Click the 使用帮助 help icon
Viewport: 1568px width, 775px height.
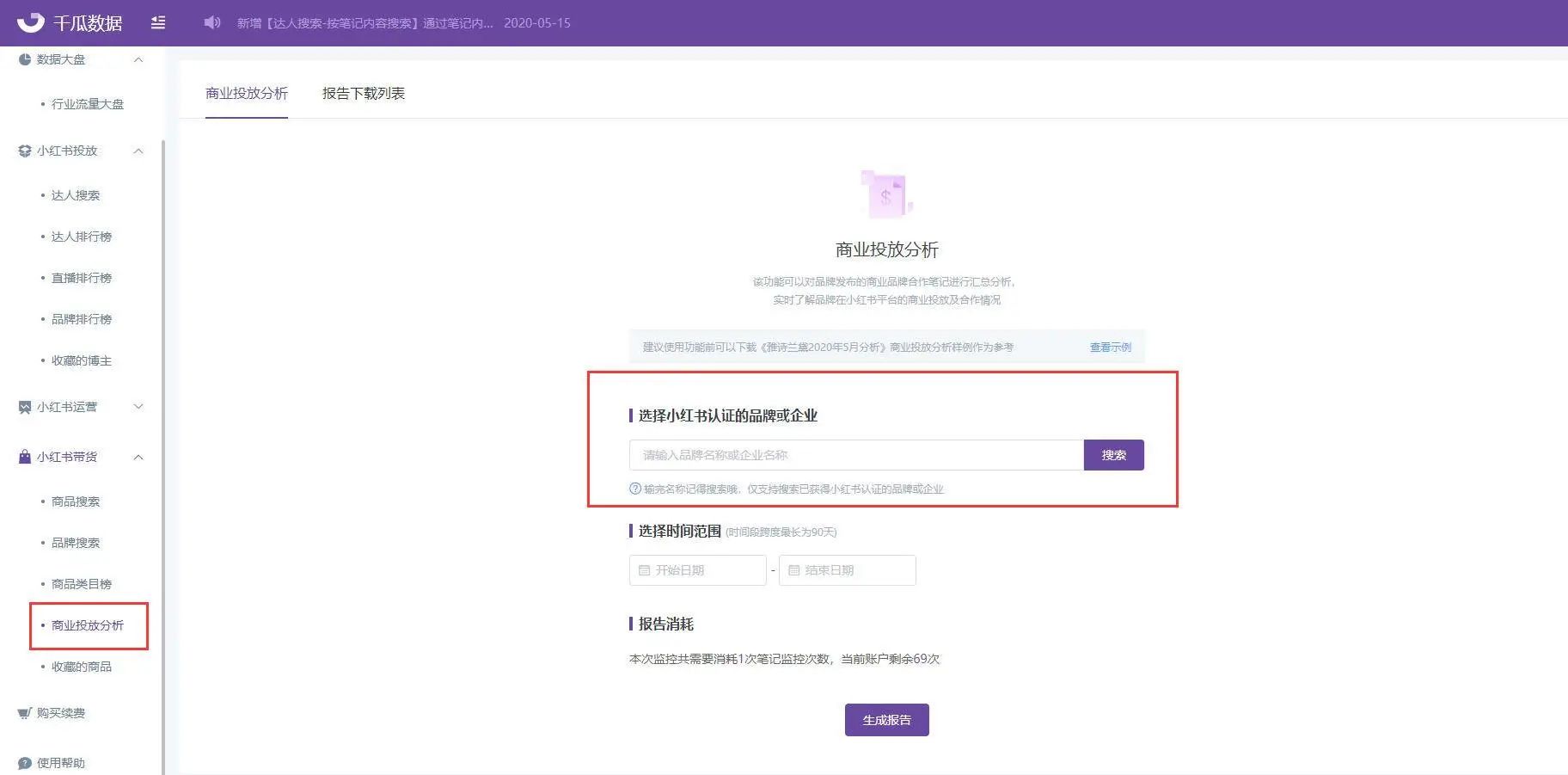pos(25,763)
